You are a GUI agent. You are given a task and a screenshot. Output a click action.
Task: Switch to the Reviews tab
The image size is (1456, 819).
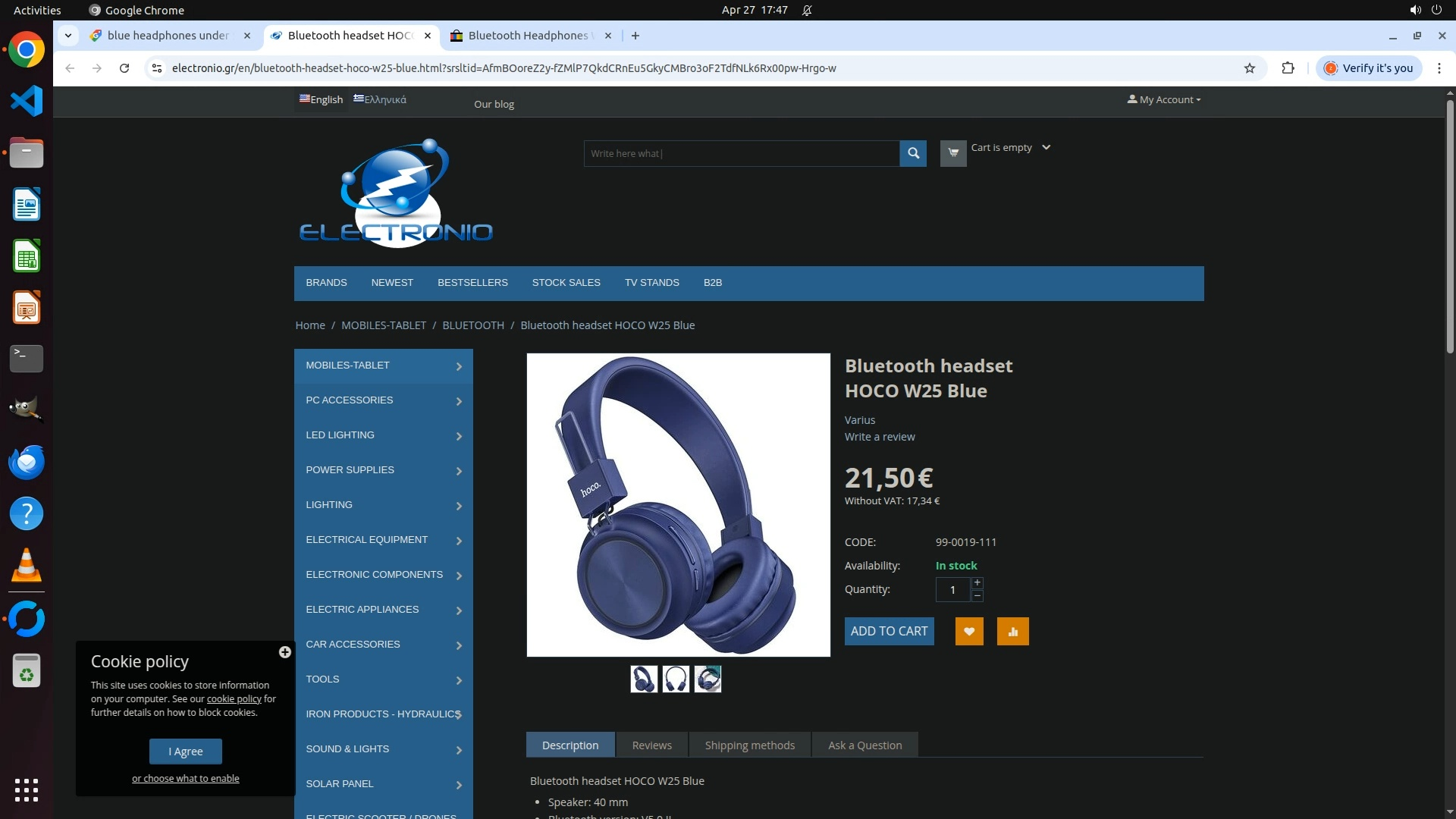(x=651, y=745)
